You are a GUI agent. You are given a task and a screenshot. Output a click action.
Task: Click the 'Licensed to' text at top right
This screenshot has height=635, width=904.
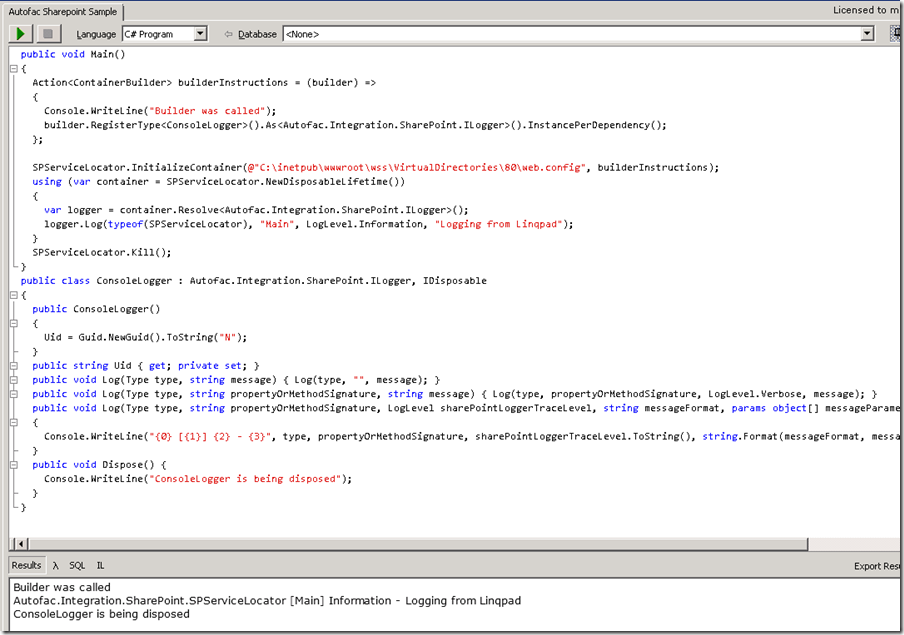(x=866, y=10)
